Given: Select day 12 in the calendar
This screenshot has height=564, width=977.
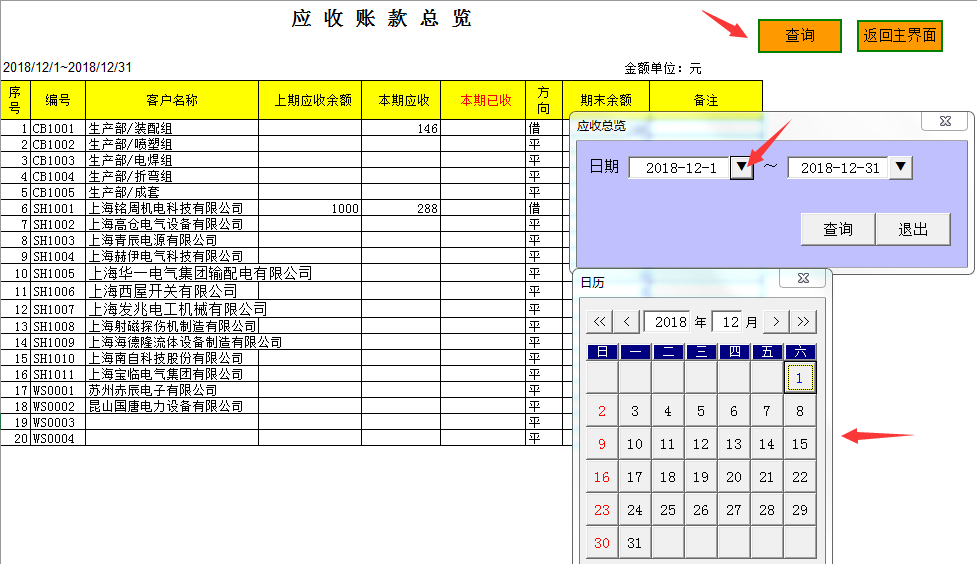Looking at the screenshot, I should pyautogui.click(x=701, y=444).
